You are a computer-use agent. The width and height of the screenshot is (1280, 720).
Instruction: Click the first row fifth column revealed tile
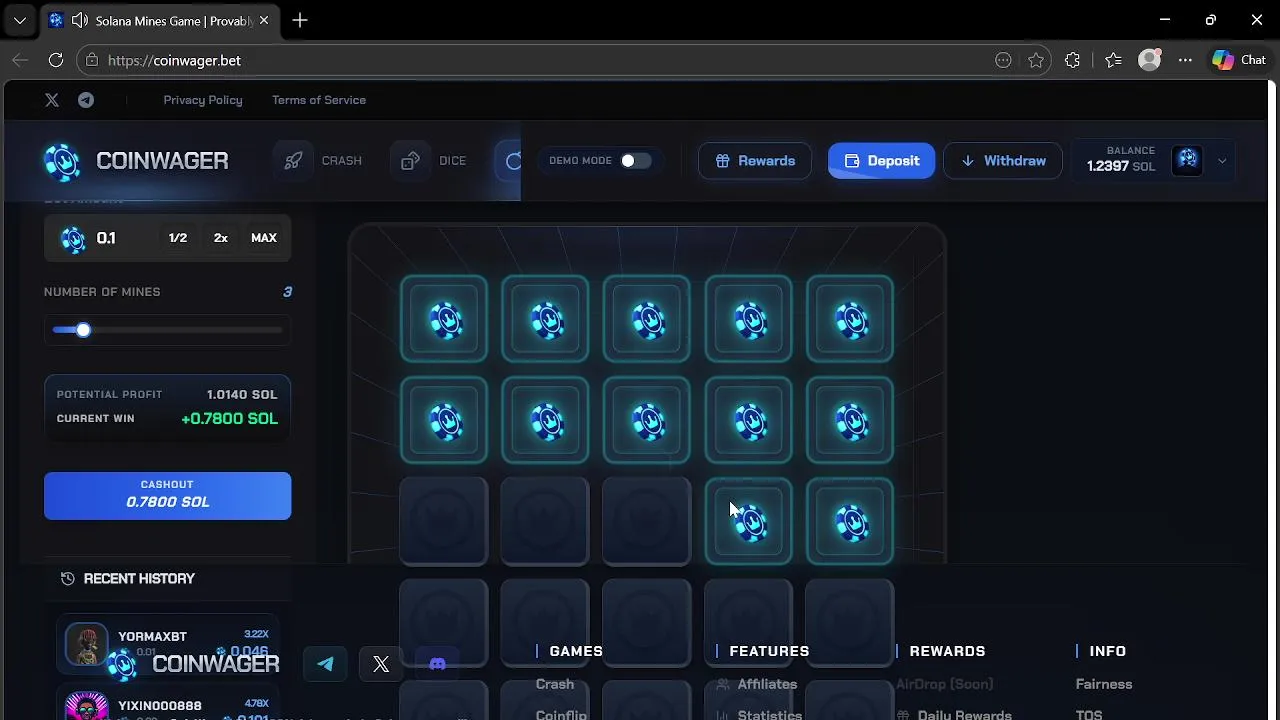(x=850, y=319)
